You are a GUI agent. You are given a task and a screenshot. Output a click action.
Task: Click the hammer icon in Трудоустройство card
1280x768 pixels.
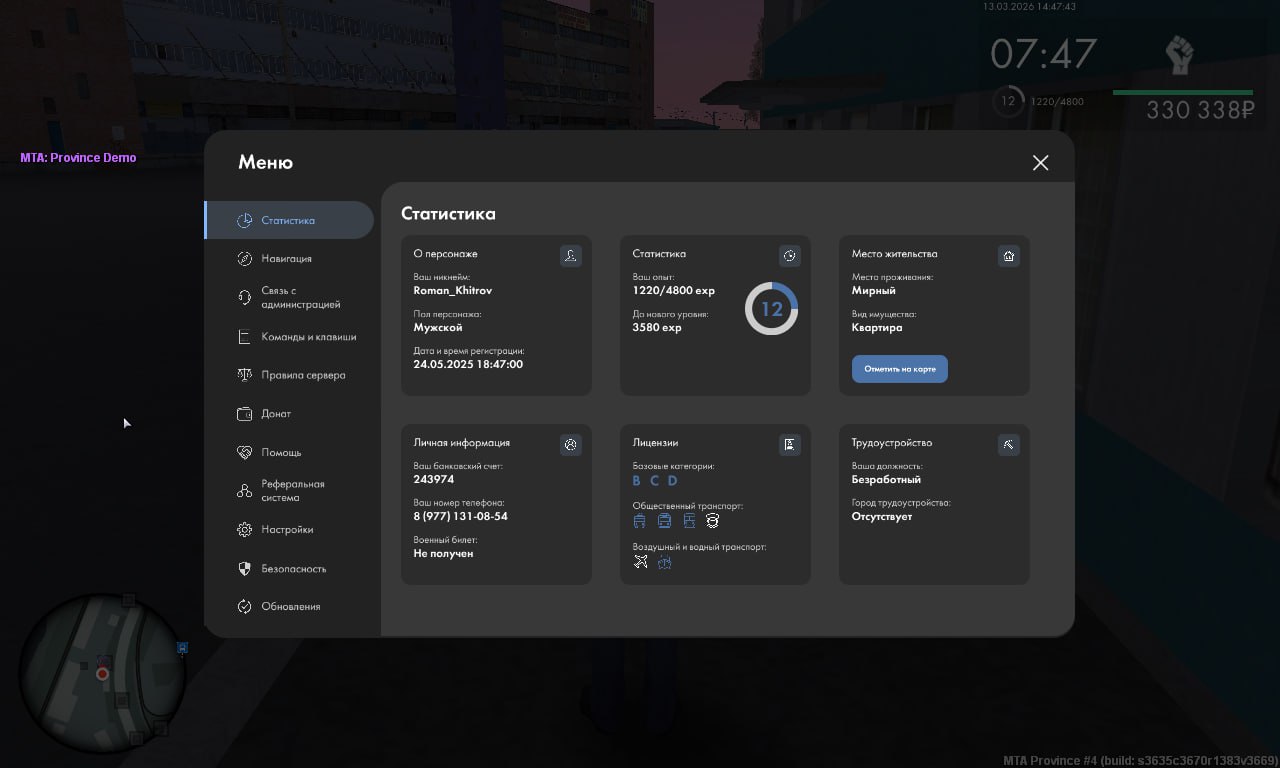(x=1008, y=445)
